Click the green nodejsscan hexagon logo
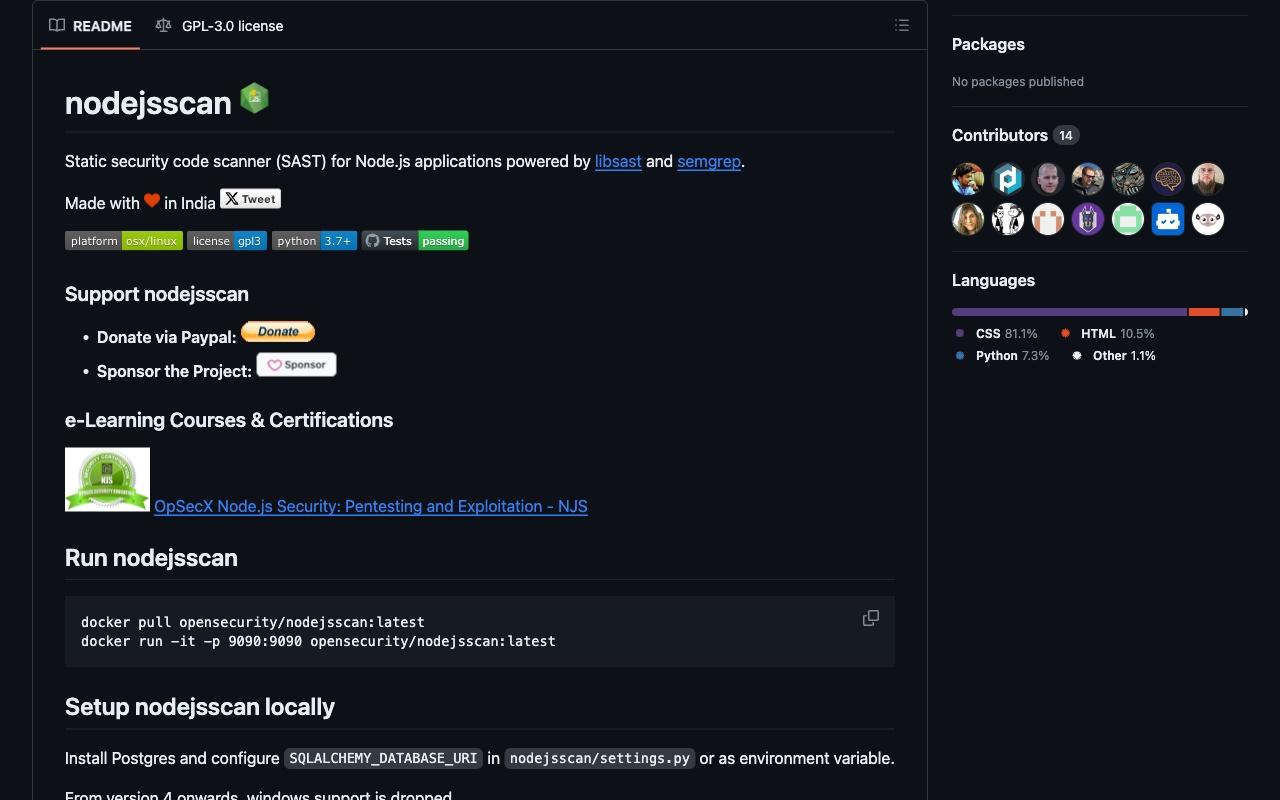Viewport: 1280px width, 800px height. coord(254,98)
